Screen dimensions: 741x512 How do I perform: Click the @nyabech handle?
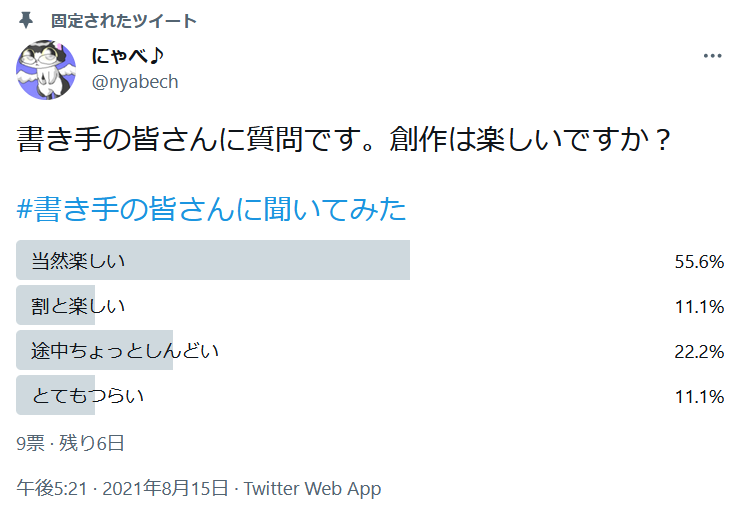click(x=135, y=82)
